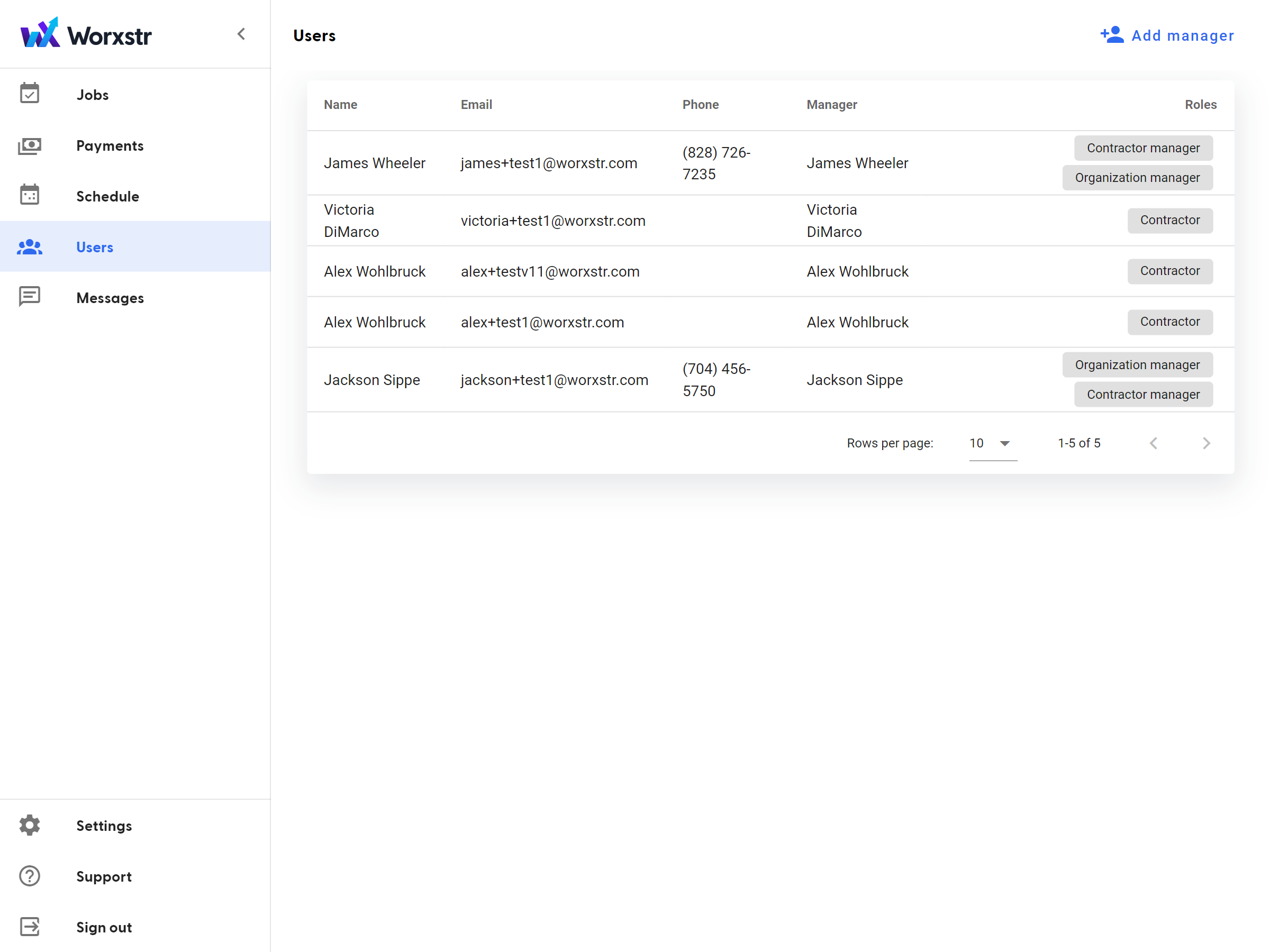Click the Jobs calendar-check icon
Image resolution: width=1270 pixels, height=952 pixels.
coord(29,94)
